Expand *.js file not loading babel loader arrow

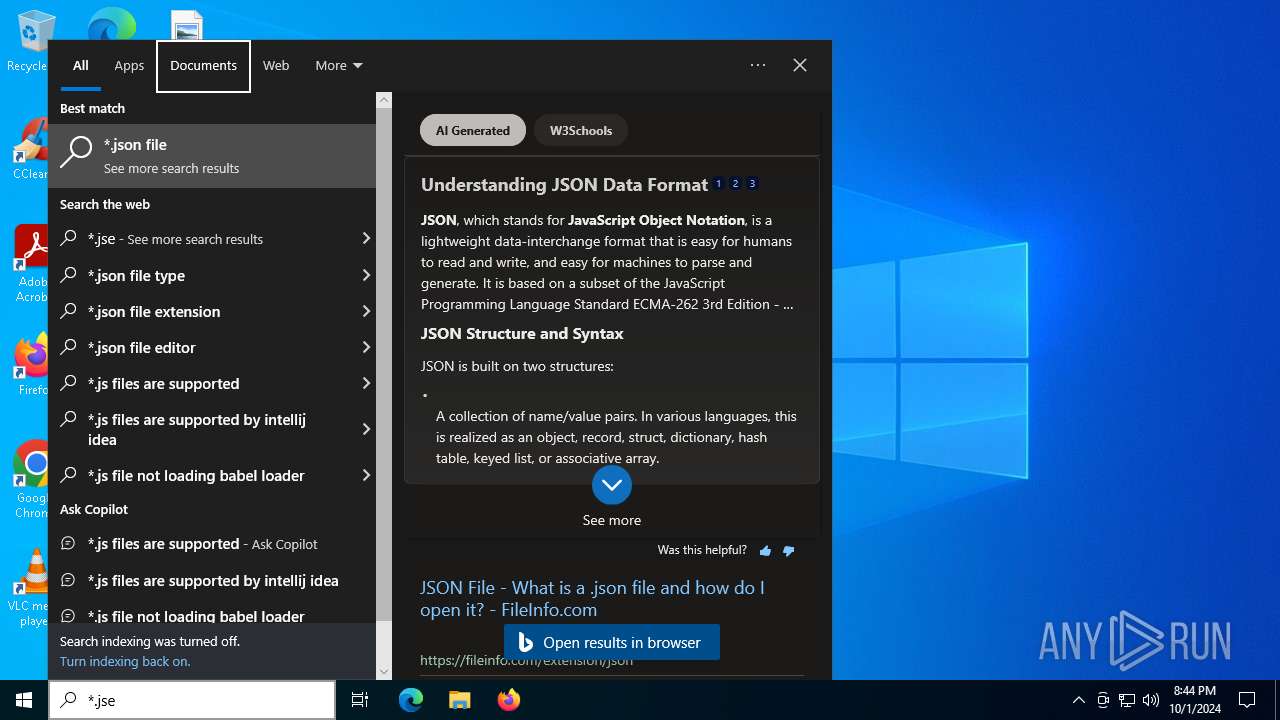pos(366,475)
